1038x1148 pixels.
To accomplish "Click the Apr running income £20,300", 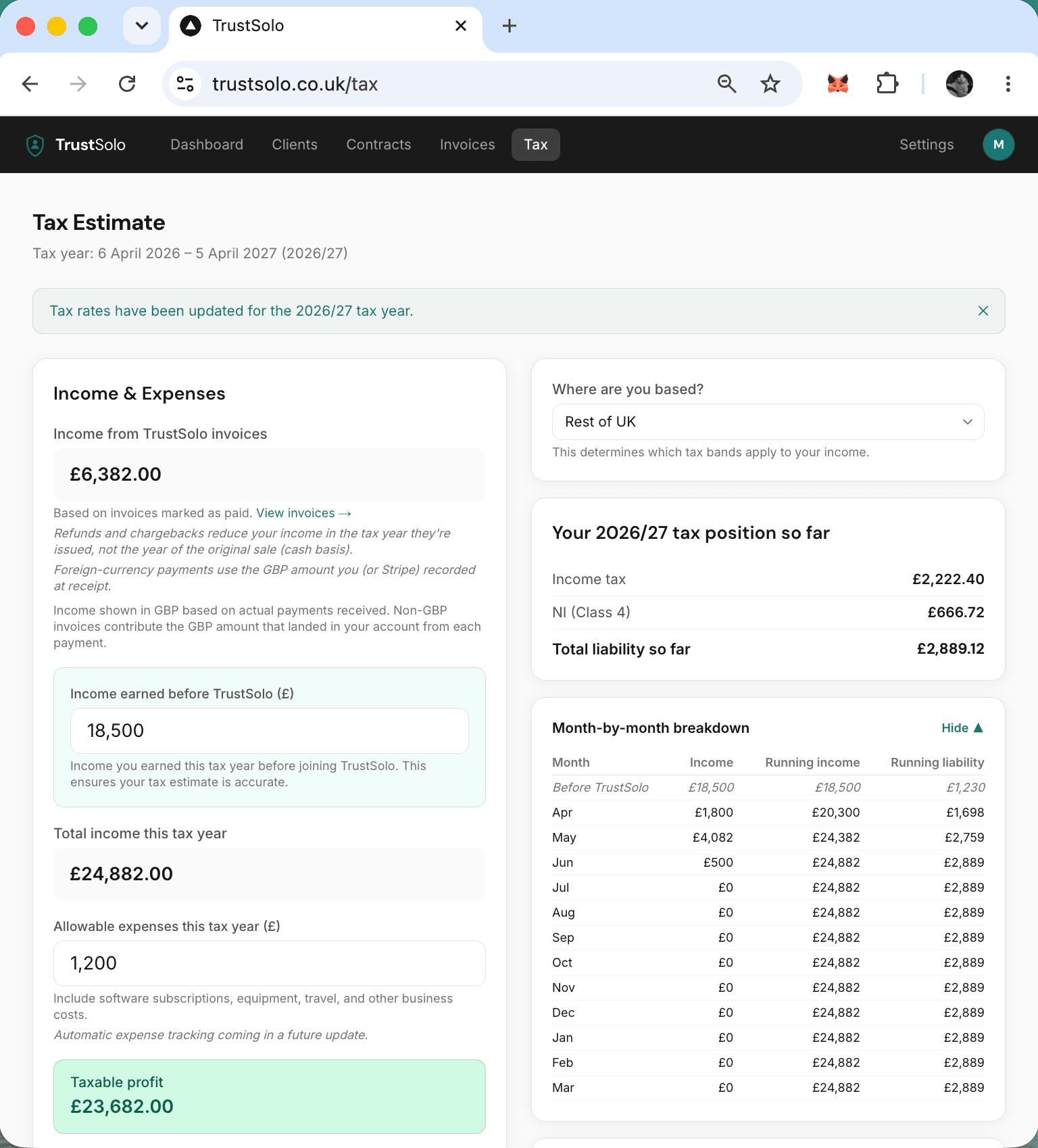I will 836,813.
